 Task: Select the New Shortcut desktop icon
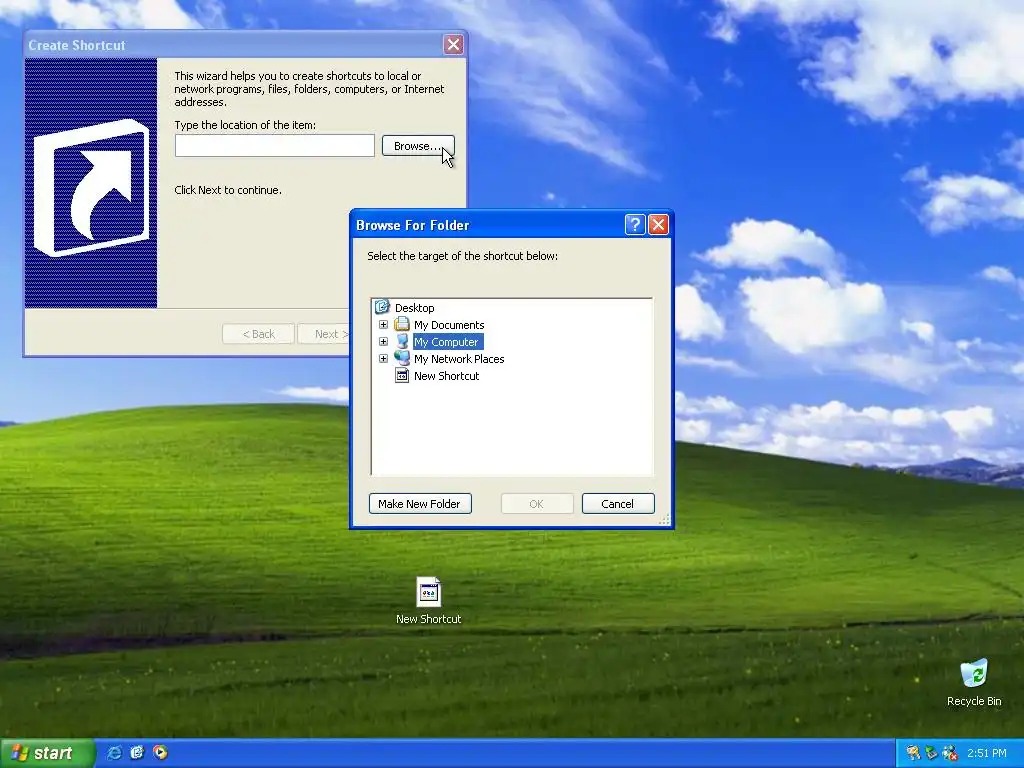428,601
